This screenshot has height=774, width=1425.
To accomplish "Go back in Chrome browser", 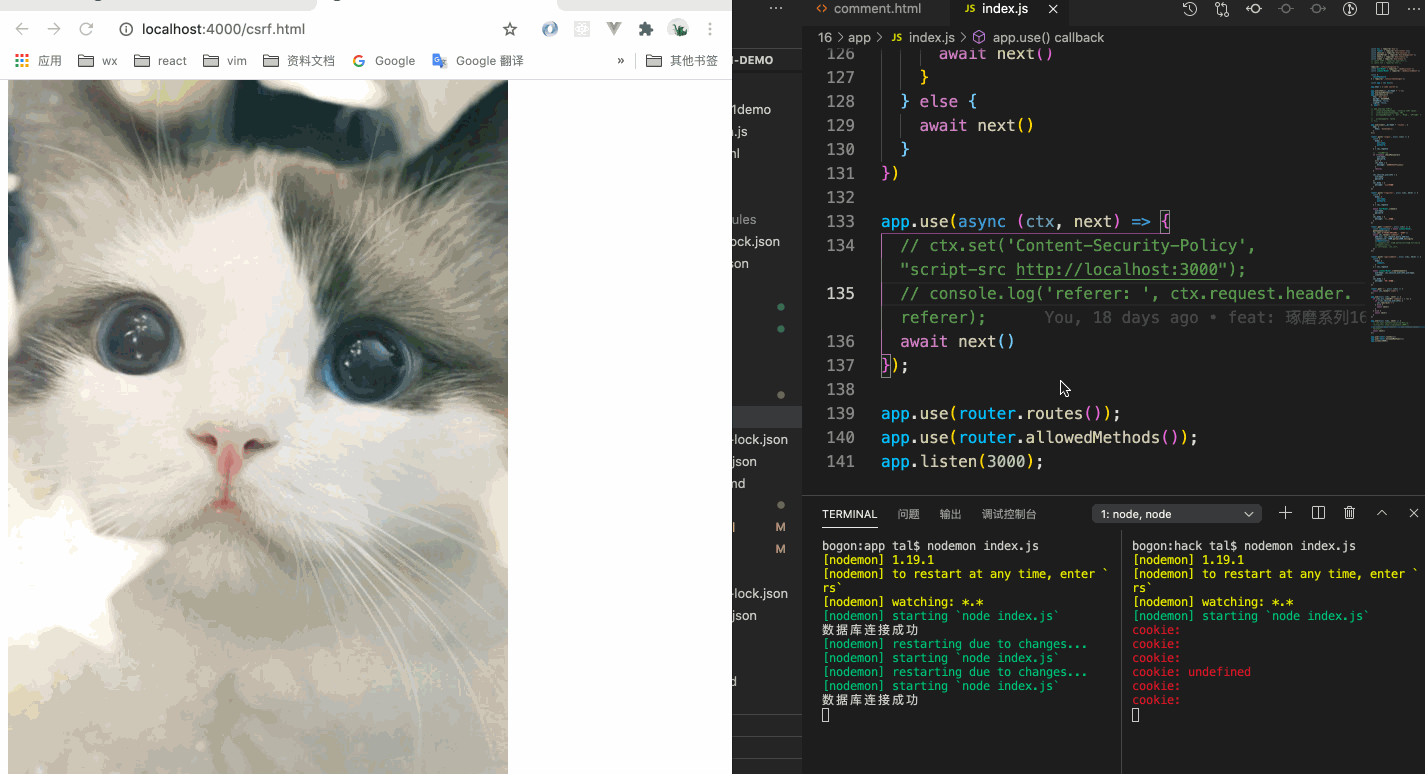I will tap(22, 29).
